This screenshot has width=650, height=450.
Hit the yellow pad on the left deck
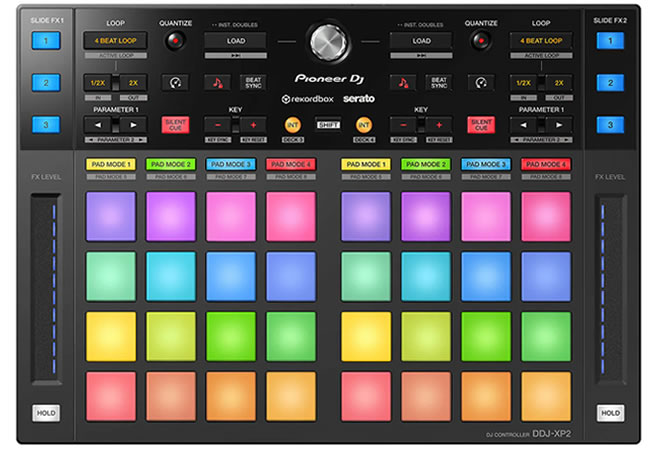tap(111, 336)
